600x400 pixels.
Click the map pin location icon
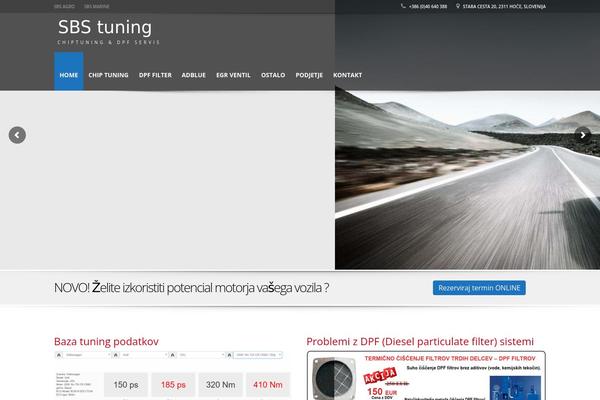pos(458,6)
